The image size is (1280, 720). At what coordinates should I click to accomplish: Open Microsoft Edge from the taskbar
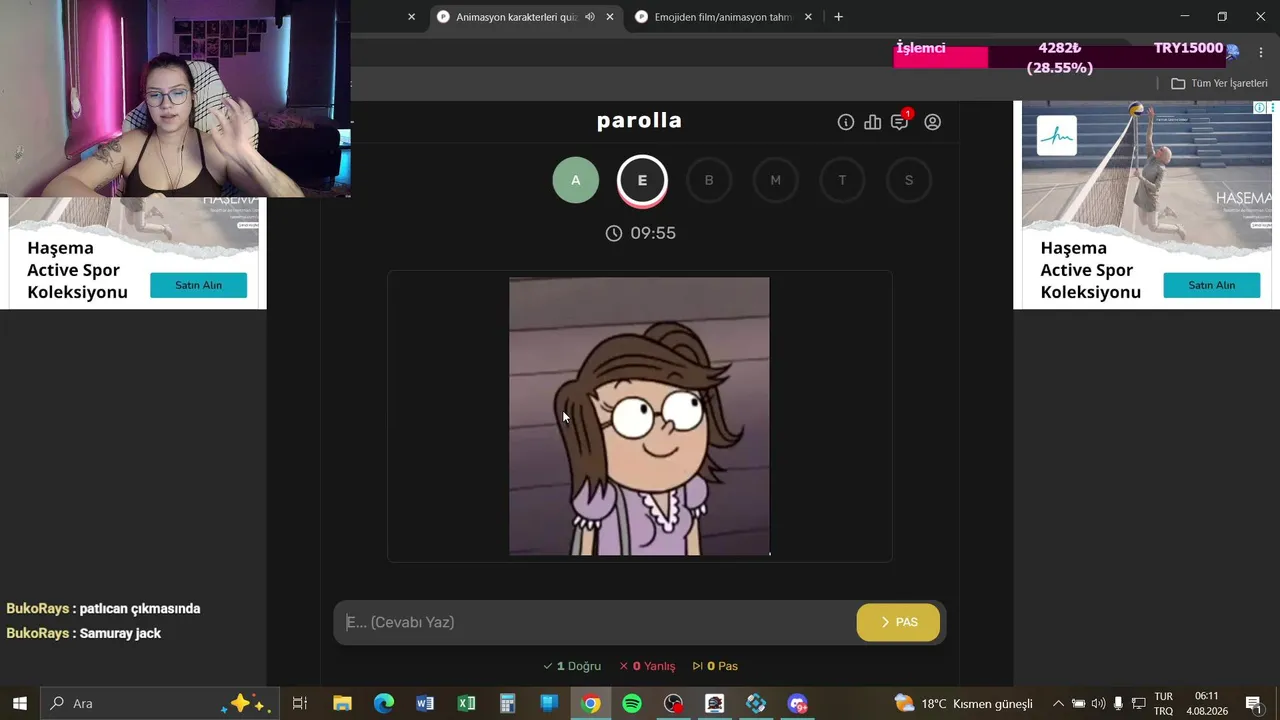384,703
